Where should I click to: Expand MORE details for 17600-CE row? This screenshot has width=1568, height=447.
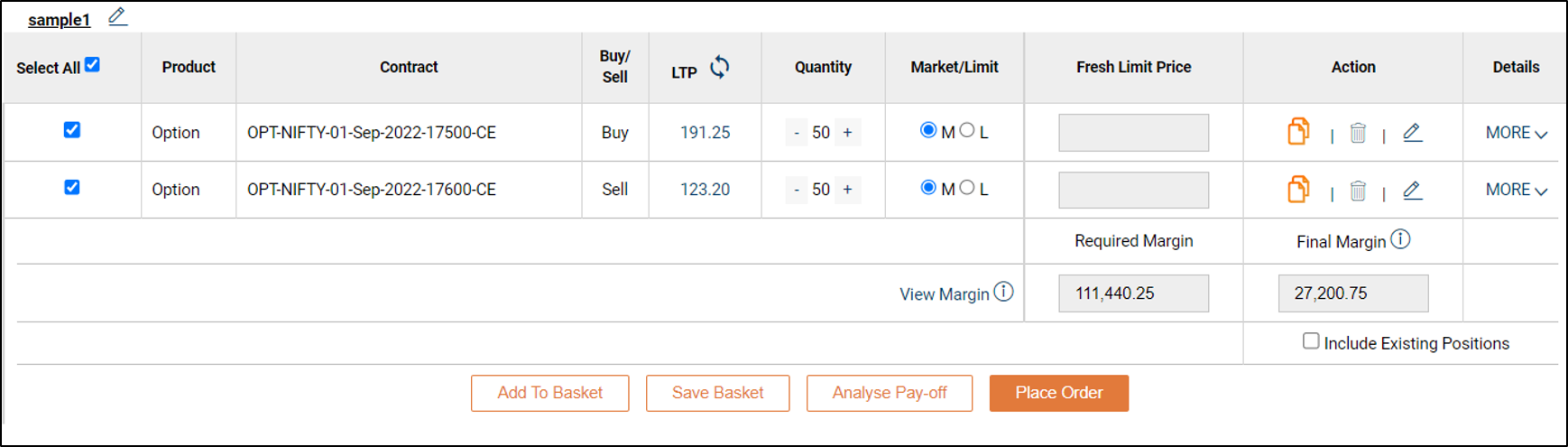pyautogui.click(x=1516, y=190)
